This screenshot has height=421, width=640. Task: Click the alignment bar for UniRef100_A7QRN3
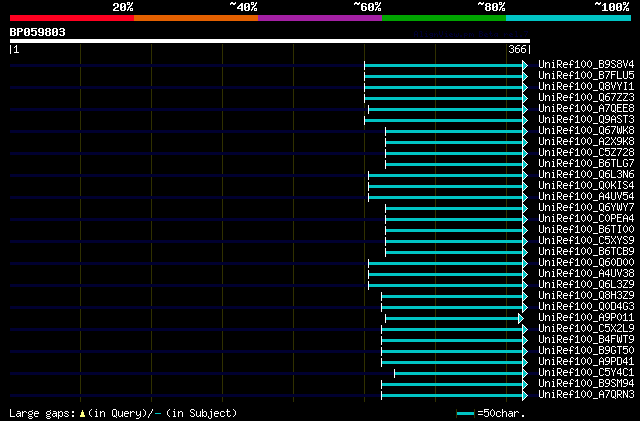452,396
